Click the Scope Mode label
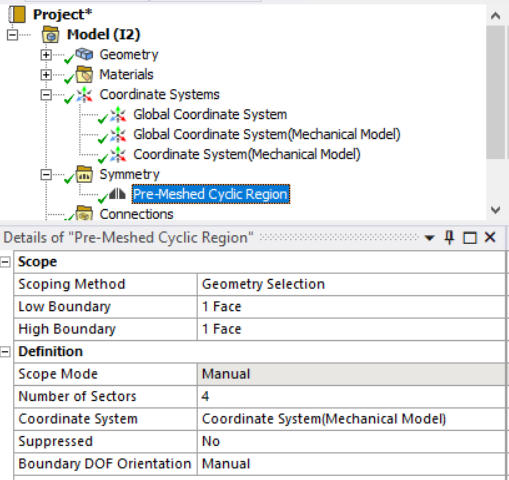The height and width of the screenshot is (480, 509). [58, 374]
